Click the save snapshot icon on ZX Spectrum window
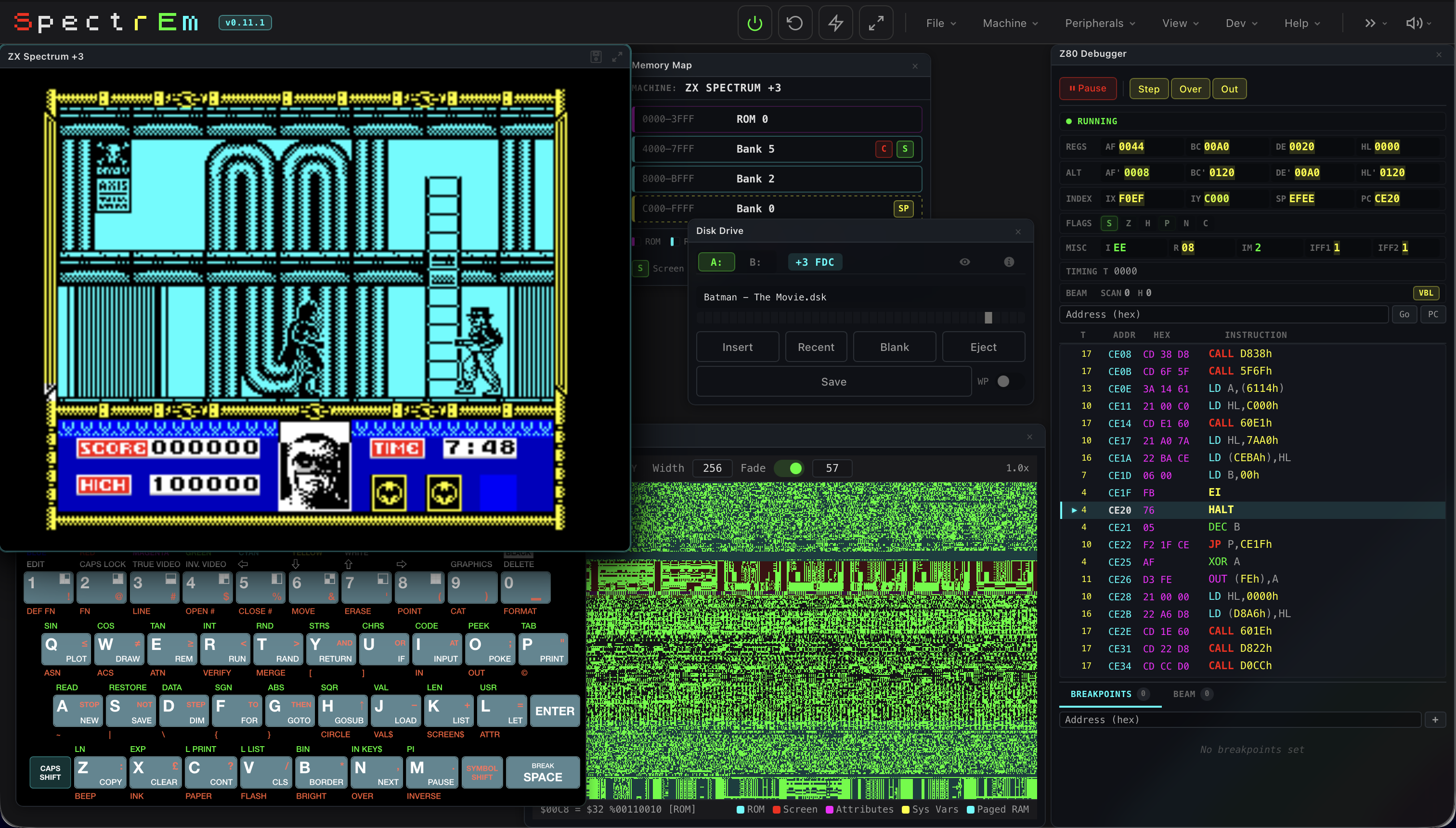Viewport: 1456px width, 828px height. point(596,56)
